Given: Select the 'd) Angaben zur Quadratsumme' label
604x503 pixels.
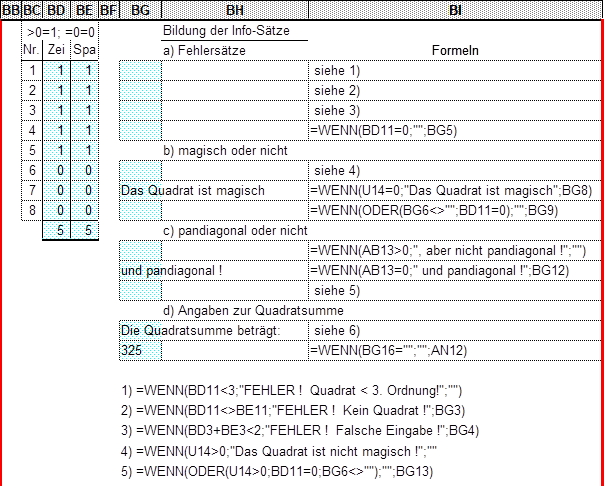Looking at the screenshot, I should (245, 310).
